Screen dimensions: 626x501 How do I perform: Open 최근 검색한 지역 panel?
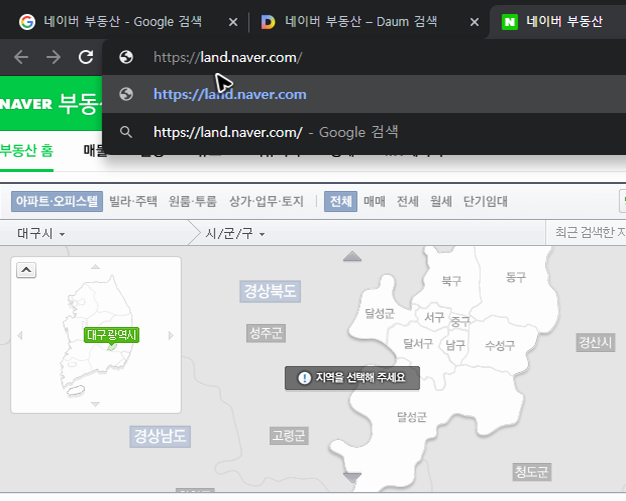coord(590,232)
